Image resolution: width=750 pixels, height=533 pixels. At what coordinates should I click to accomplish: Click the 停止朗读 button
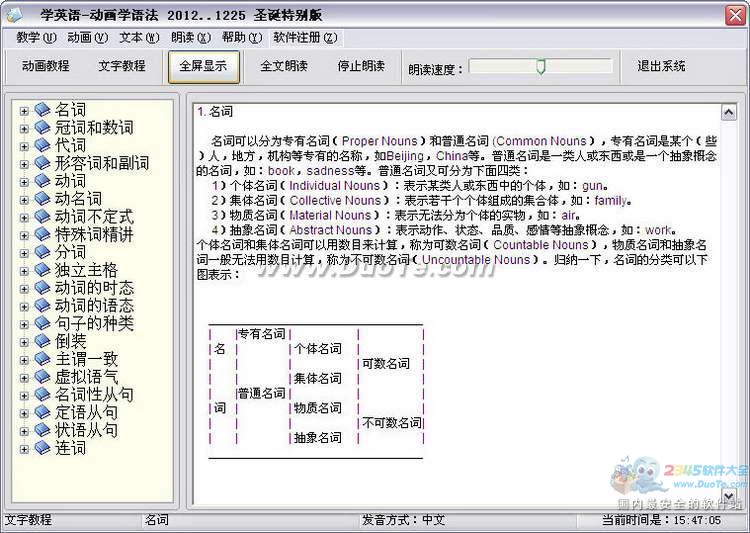coord(361,66)
